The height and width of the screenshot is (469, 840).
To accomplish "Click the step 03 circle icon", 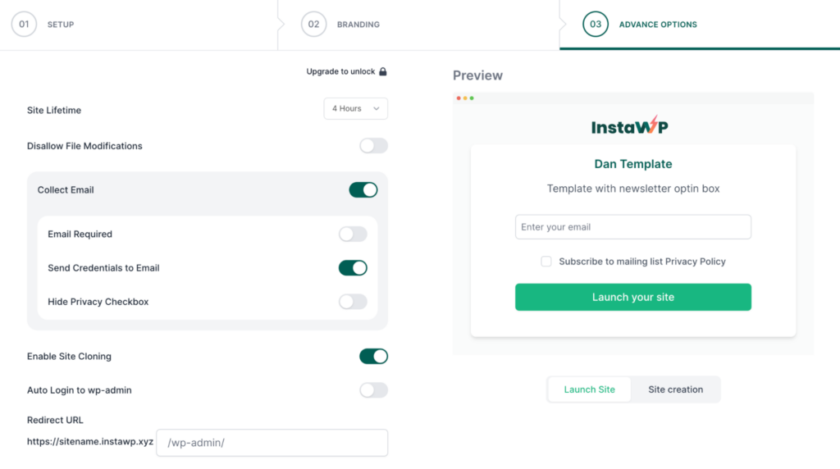I will 596,24.
